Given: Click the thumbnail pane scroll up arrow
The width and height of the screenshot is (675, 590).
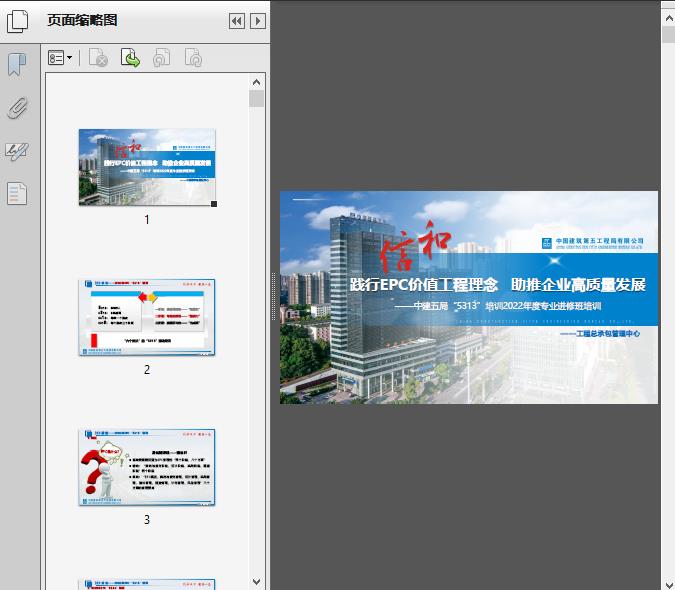Looking at the screenshot, I should 257,82.
